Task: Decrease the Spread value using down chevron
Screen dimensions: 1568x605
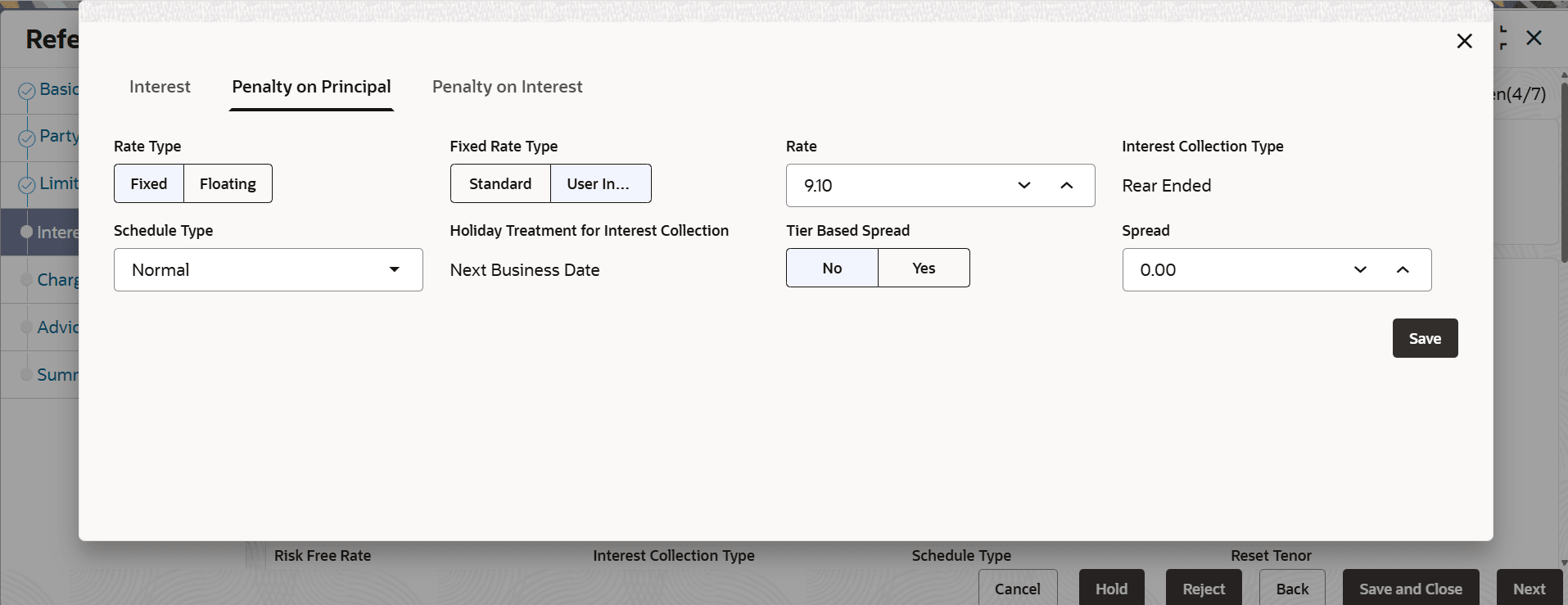Action: pyautogui.click(x=1360, y=269)
